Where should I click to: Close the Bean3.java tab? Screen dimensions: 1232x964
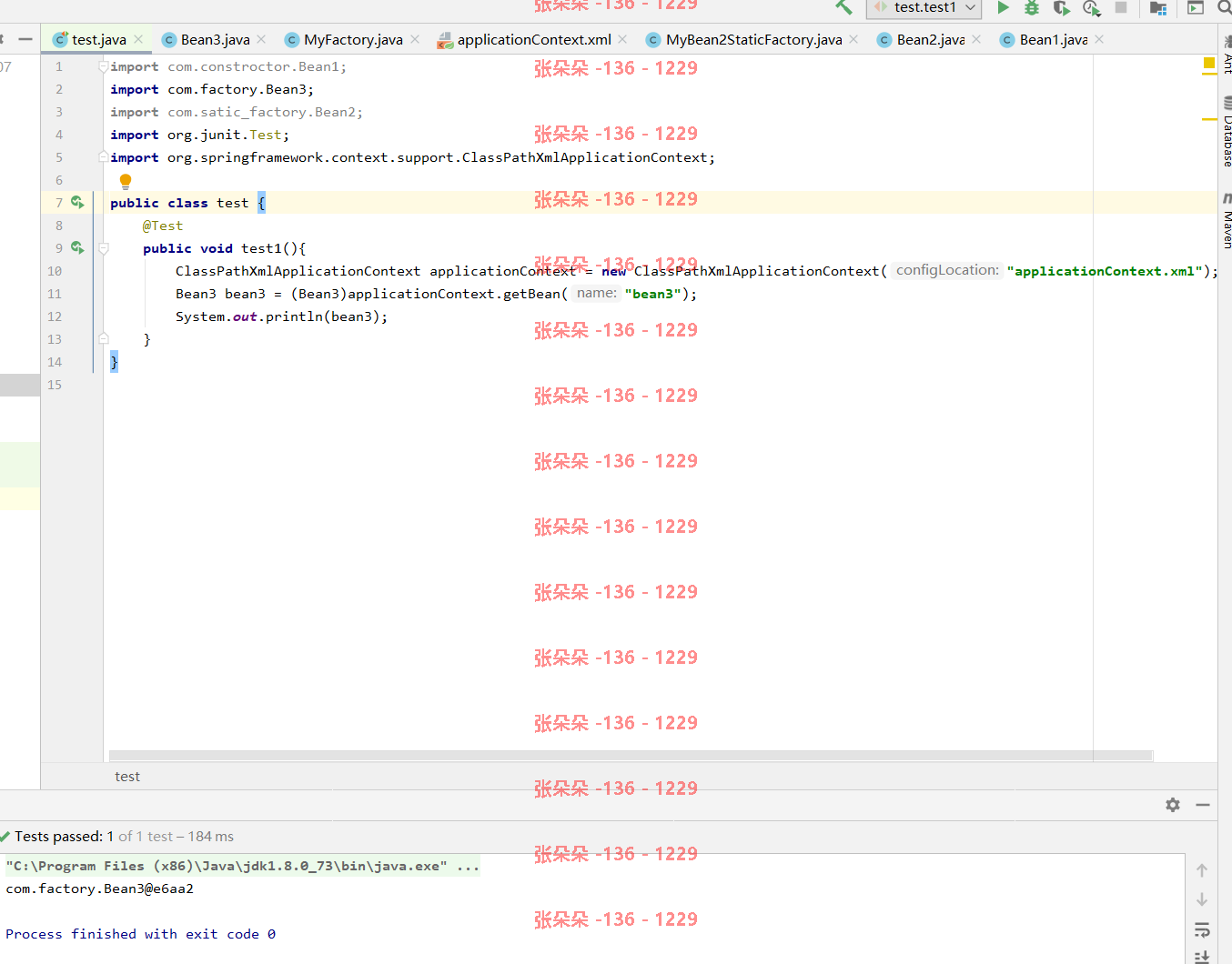[x=261, y=39]
